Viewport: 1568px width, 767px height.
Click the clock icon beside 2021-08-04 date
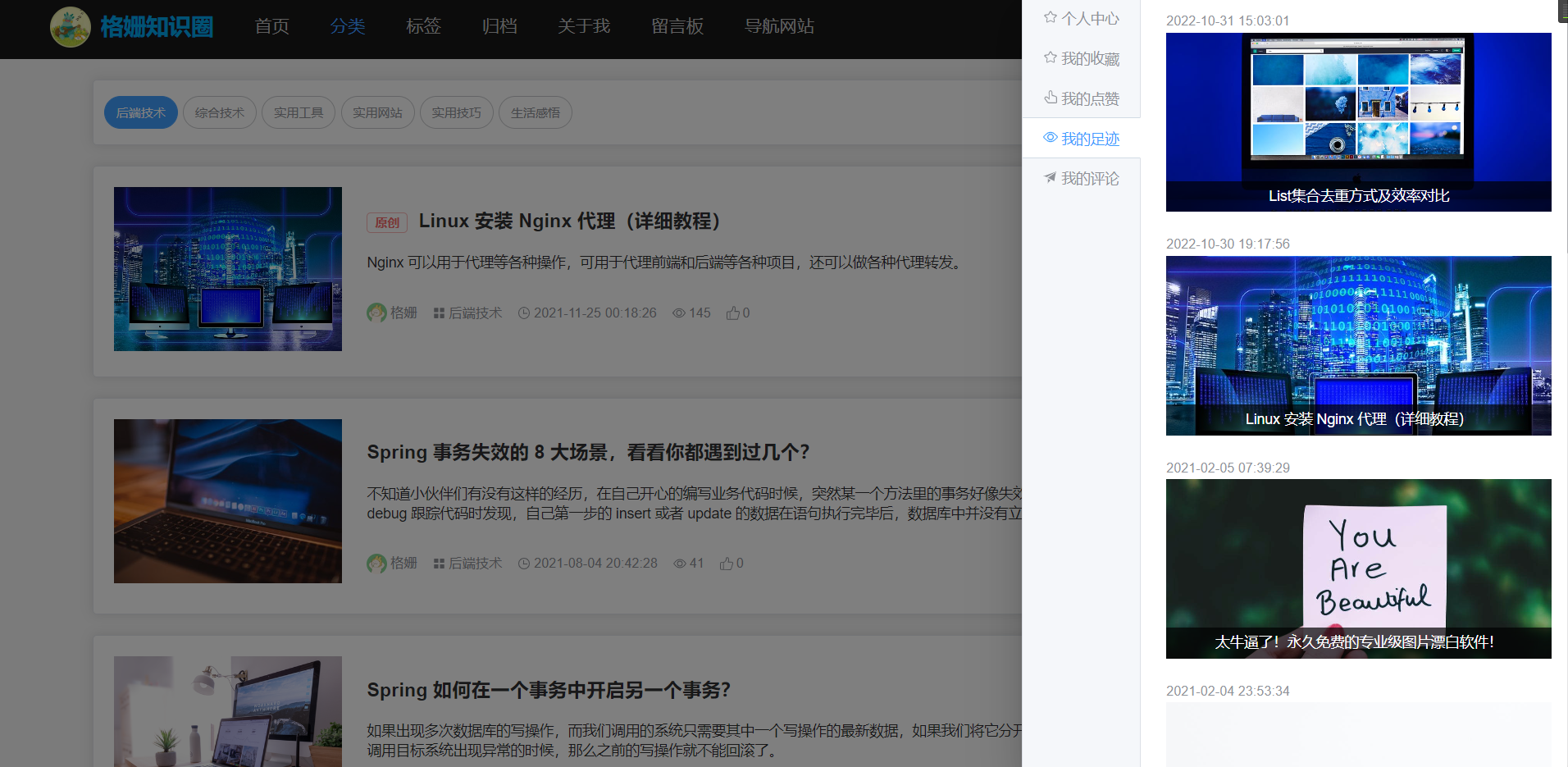click(x=524, y=564)
